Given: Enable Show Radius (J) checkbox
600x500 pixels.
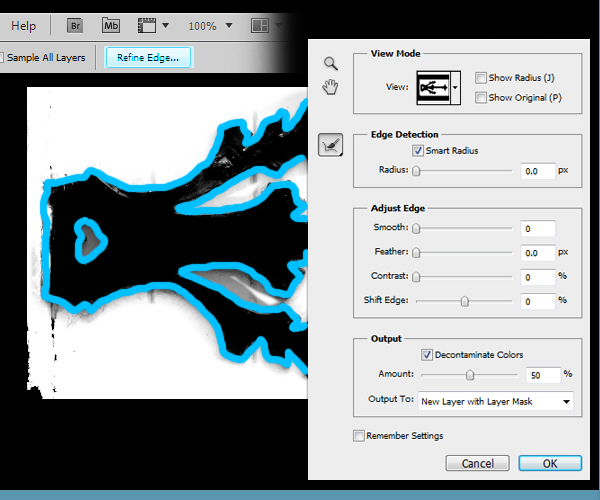Looking at the screenshot, I should (480, 78).
